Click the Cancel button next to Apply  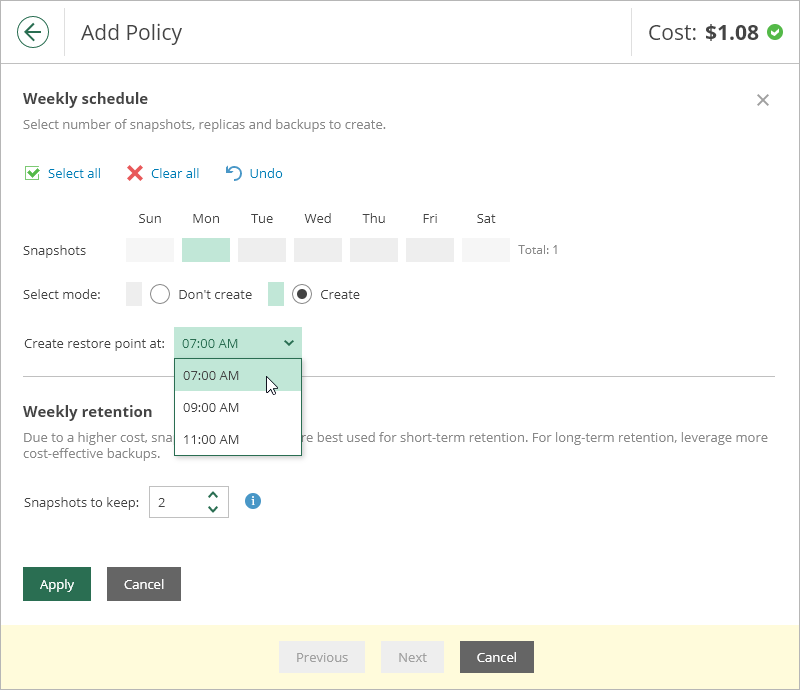144,584
